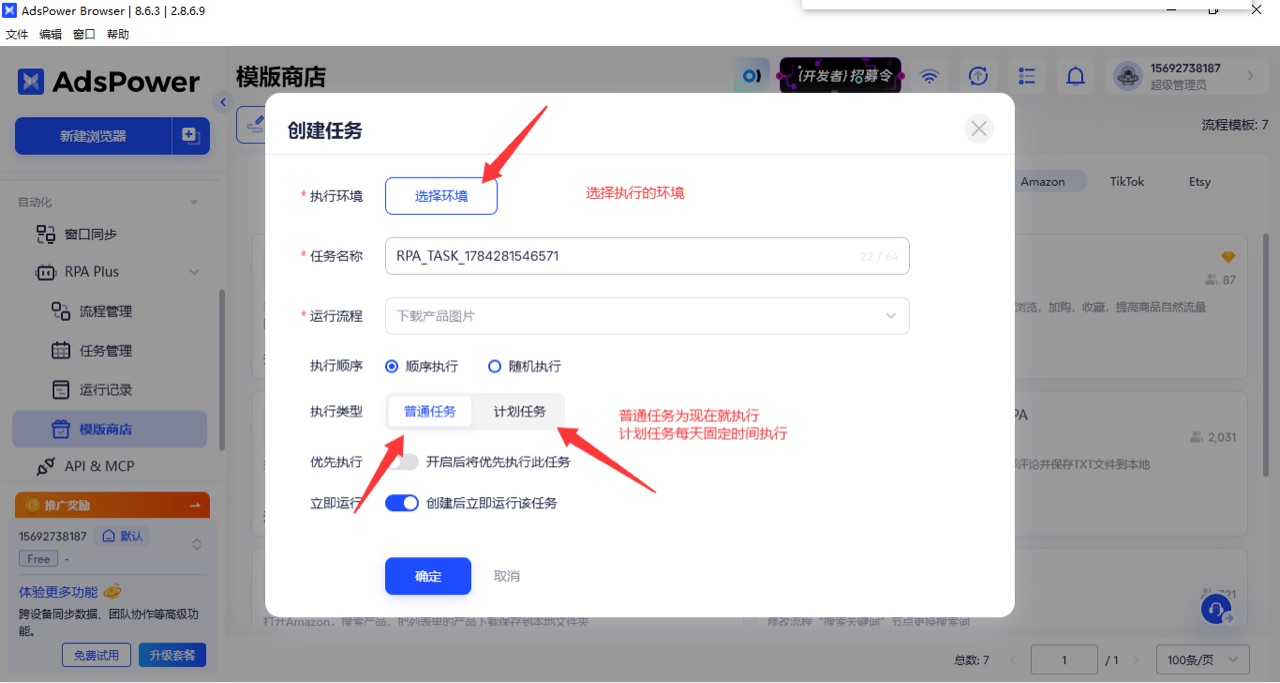1280x683 pixels.
Task: Open API & MCP in the sidebar
Action: (x=98, y=466)
